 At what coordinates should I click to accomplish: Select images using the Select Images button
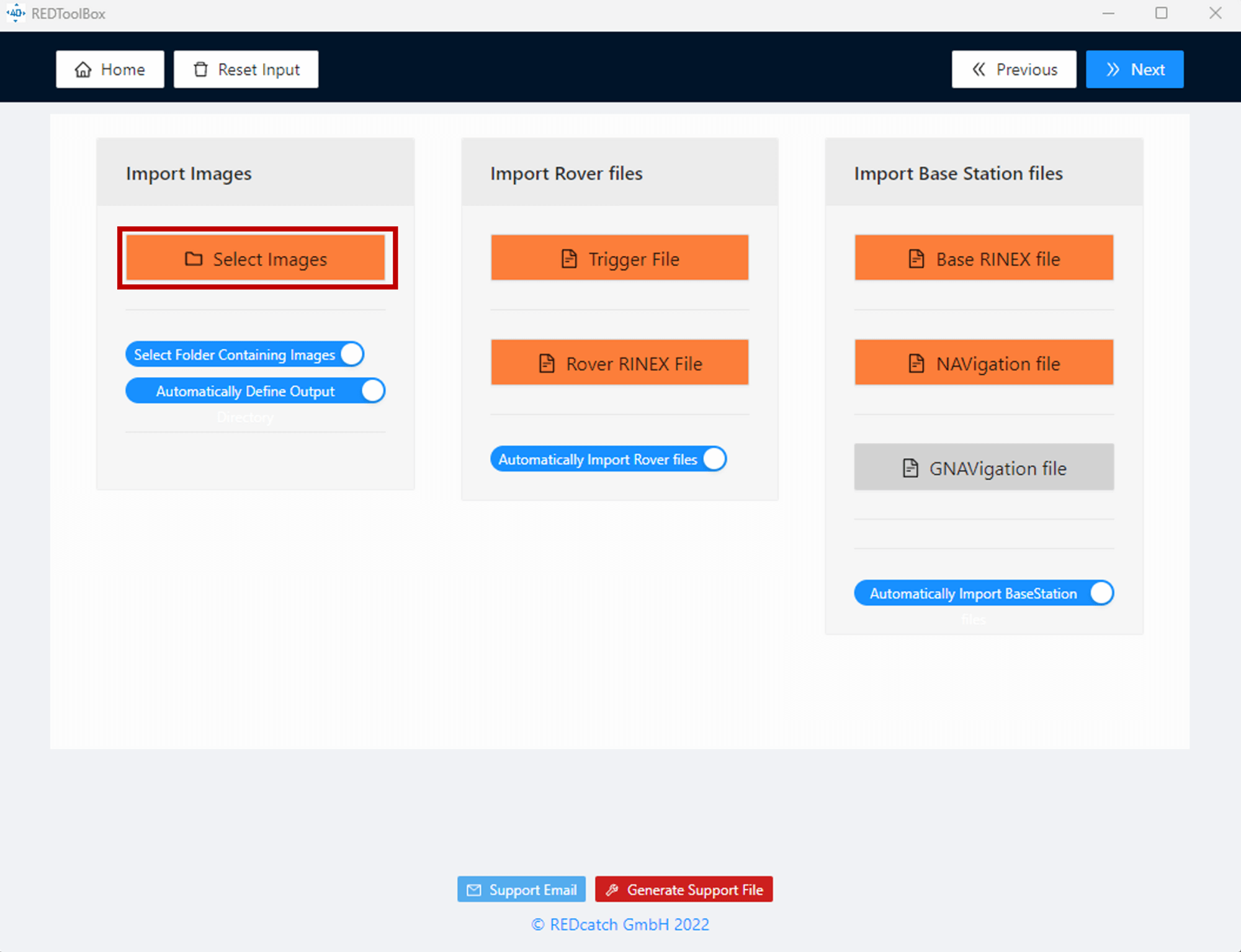click(256, 259)
